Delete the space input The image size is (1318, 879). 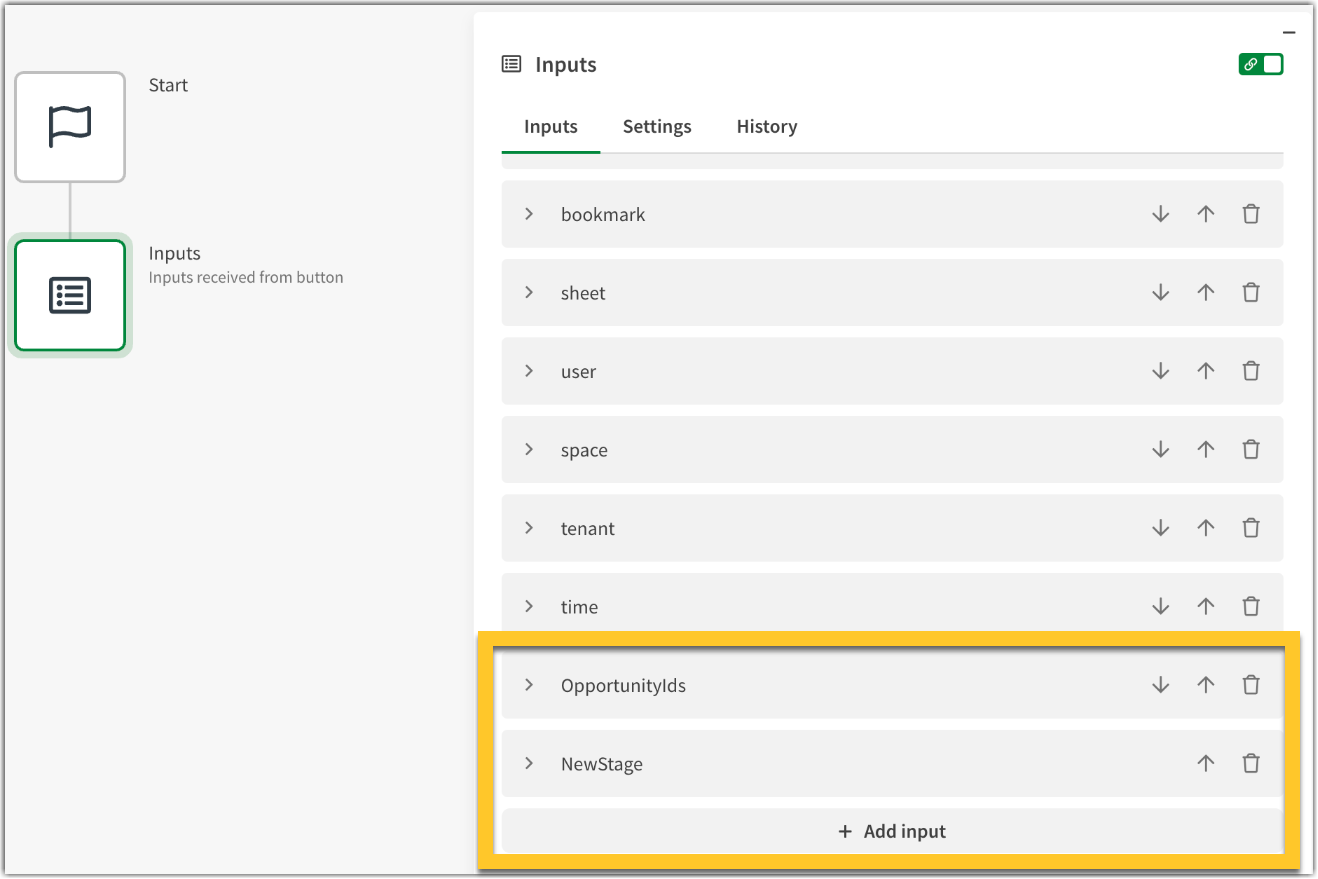pyautogui.click(x=1250, y=450)
